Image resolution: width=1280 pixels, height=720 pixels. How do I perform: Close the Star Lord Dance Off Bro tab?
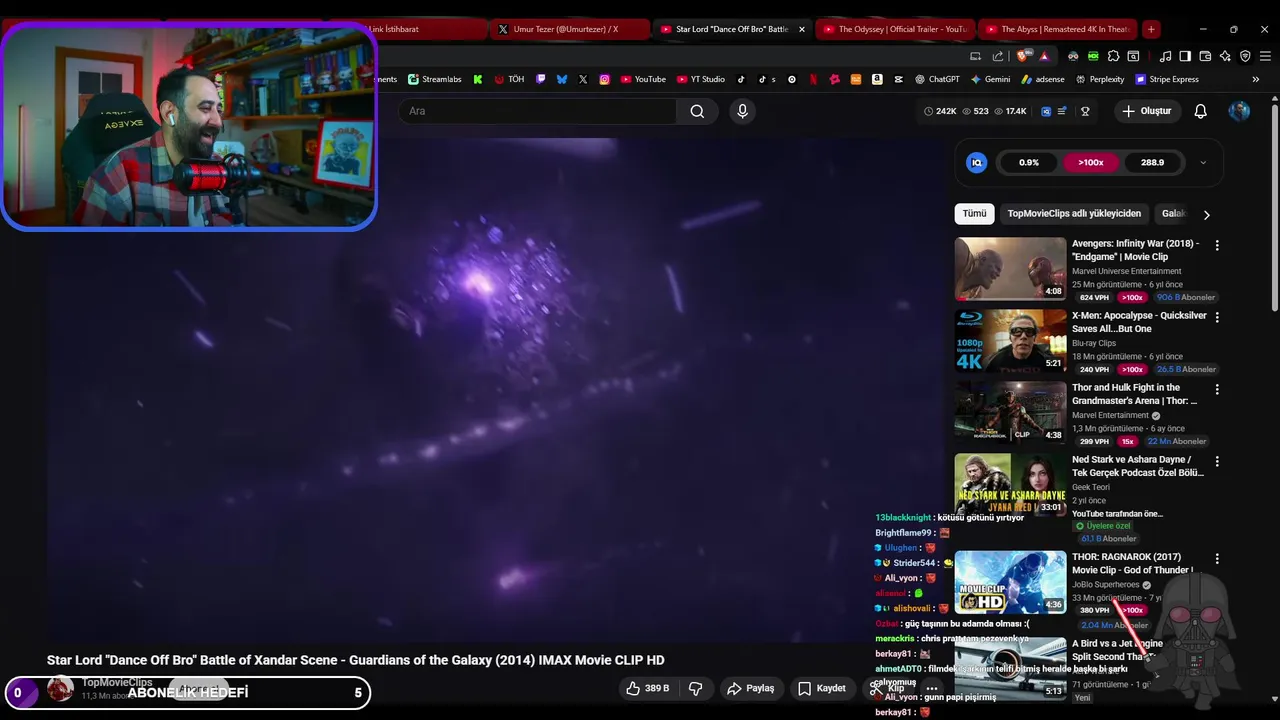click(x=801, y=29)
